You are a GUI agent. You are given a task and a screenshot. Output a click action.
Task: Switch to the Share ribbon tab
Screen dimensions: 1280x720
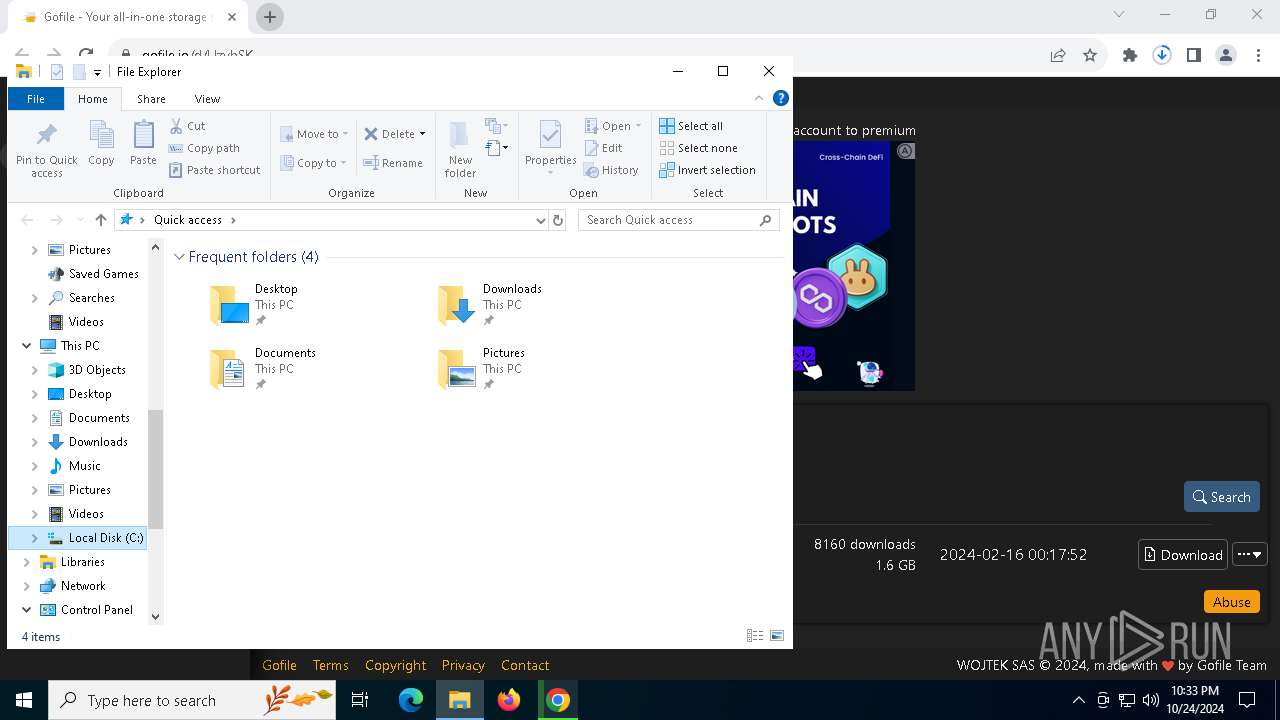click(x=151, y=99)
